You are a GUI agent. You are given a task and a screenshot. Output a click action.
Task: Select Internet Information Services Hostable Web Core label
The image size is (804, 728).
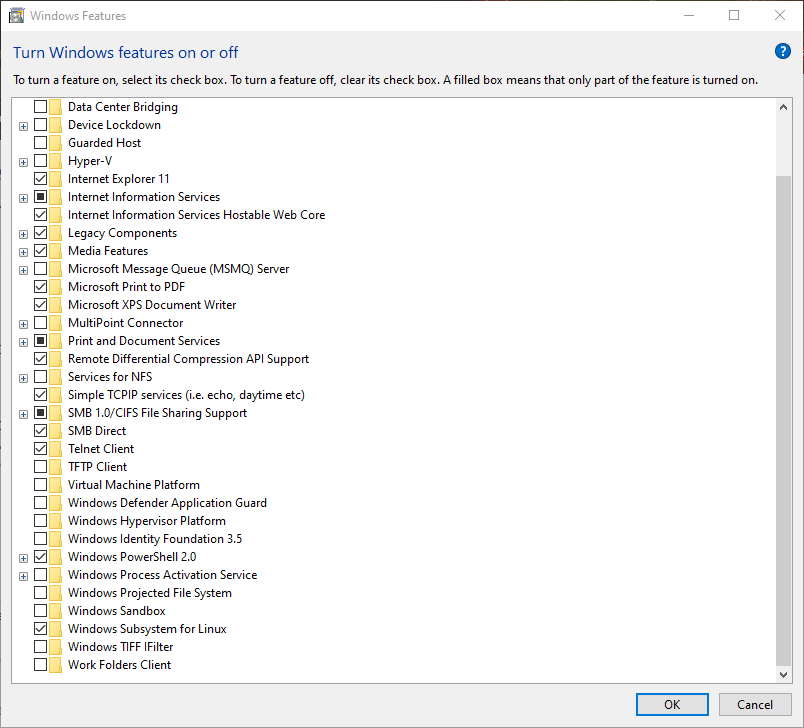tap(196, 215)
